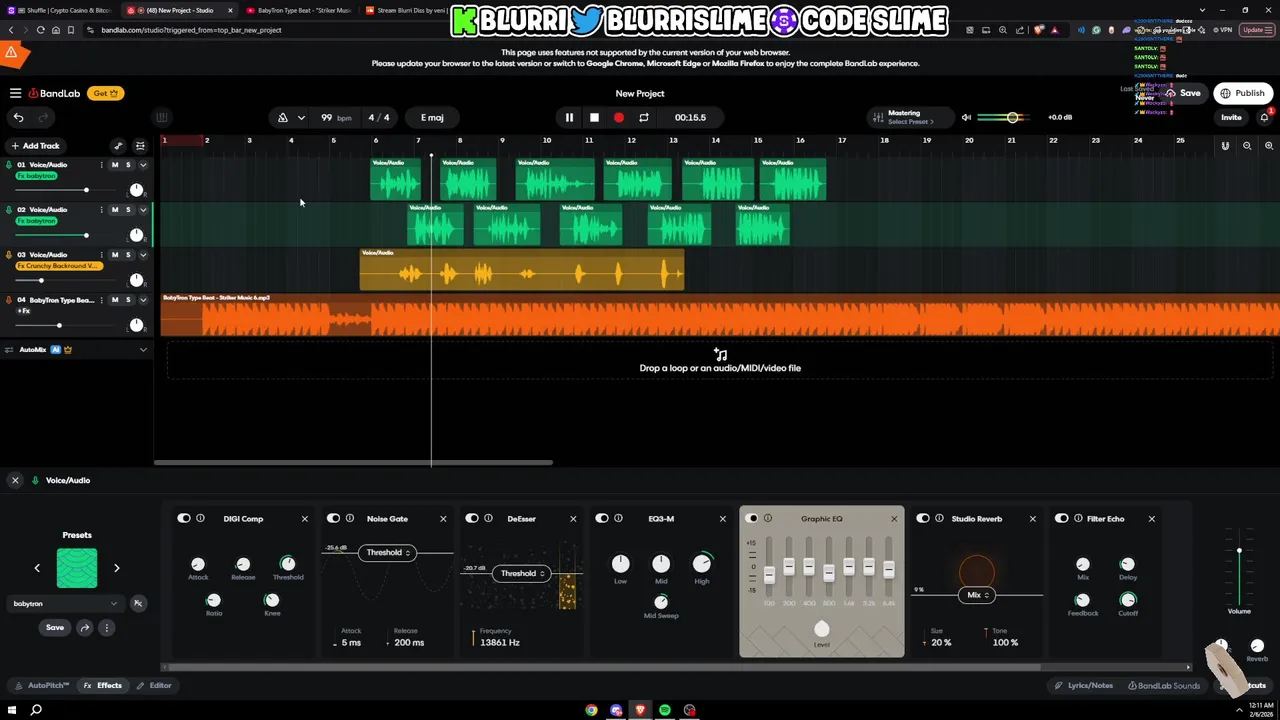This screenshot has height=720, width=1280.
Task: Expand track 03 chevron
Action: point(143,255)
